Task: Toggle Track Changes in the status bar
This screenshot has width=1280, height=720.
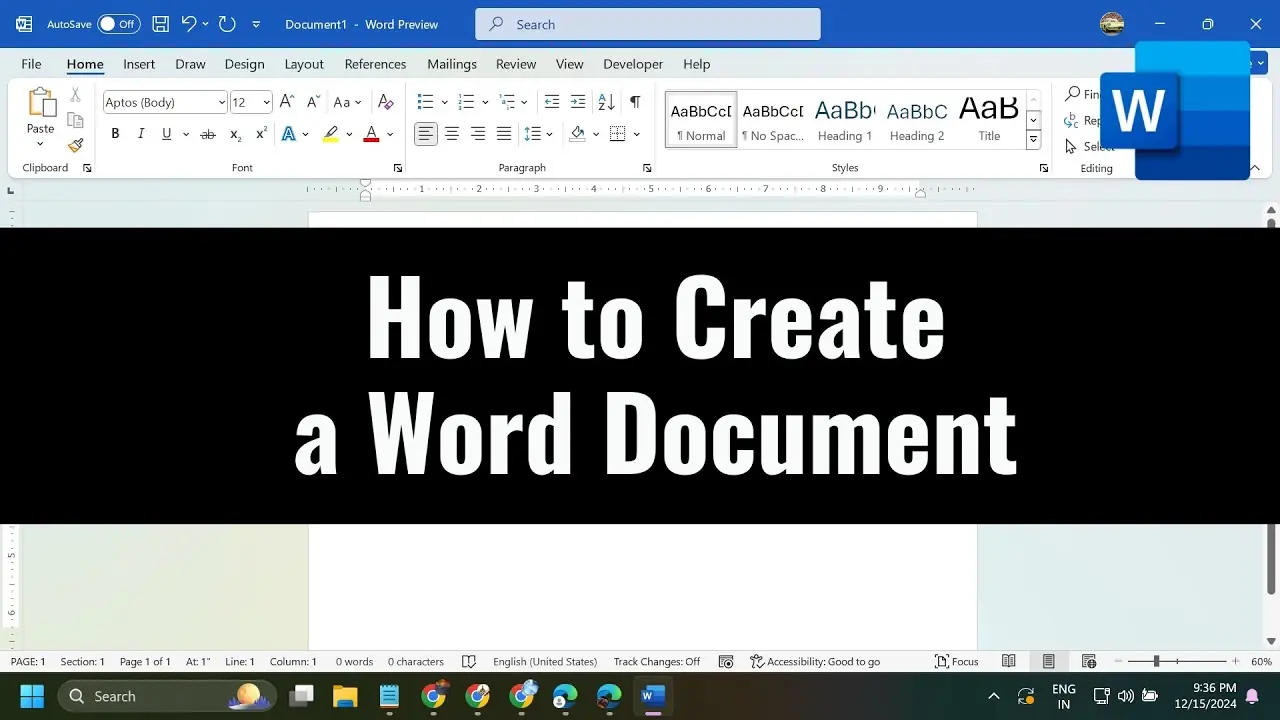Action: [x=657, y=662]
